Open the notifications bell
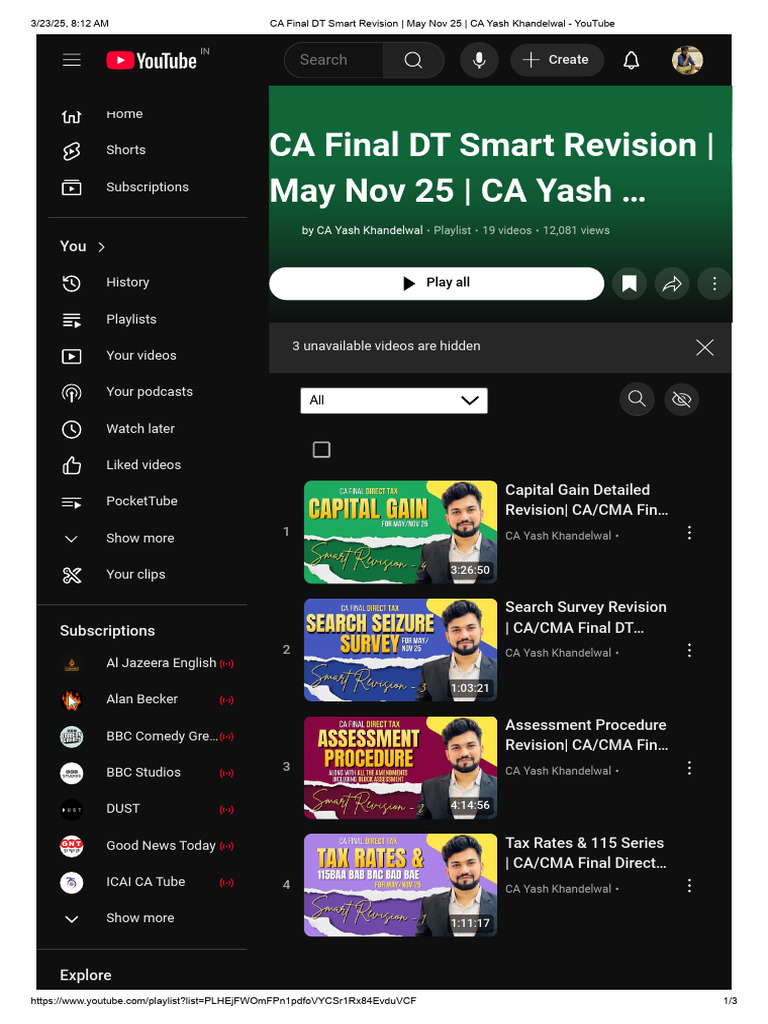The image size is (768, 1024). click(x=631, y=60)
